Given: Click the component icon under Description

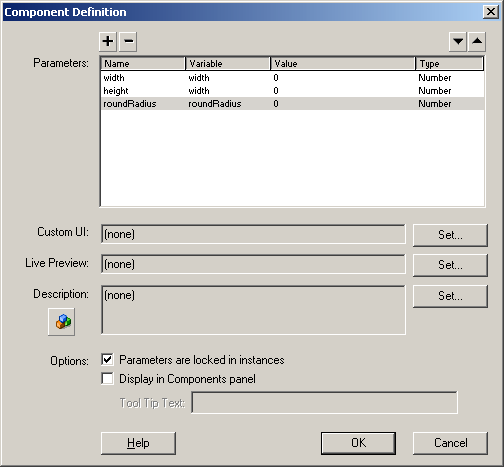Looking at the screenshot, I should coord(62,322).
